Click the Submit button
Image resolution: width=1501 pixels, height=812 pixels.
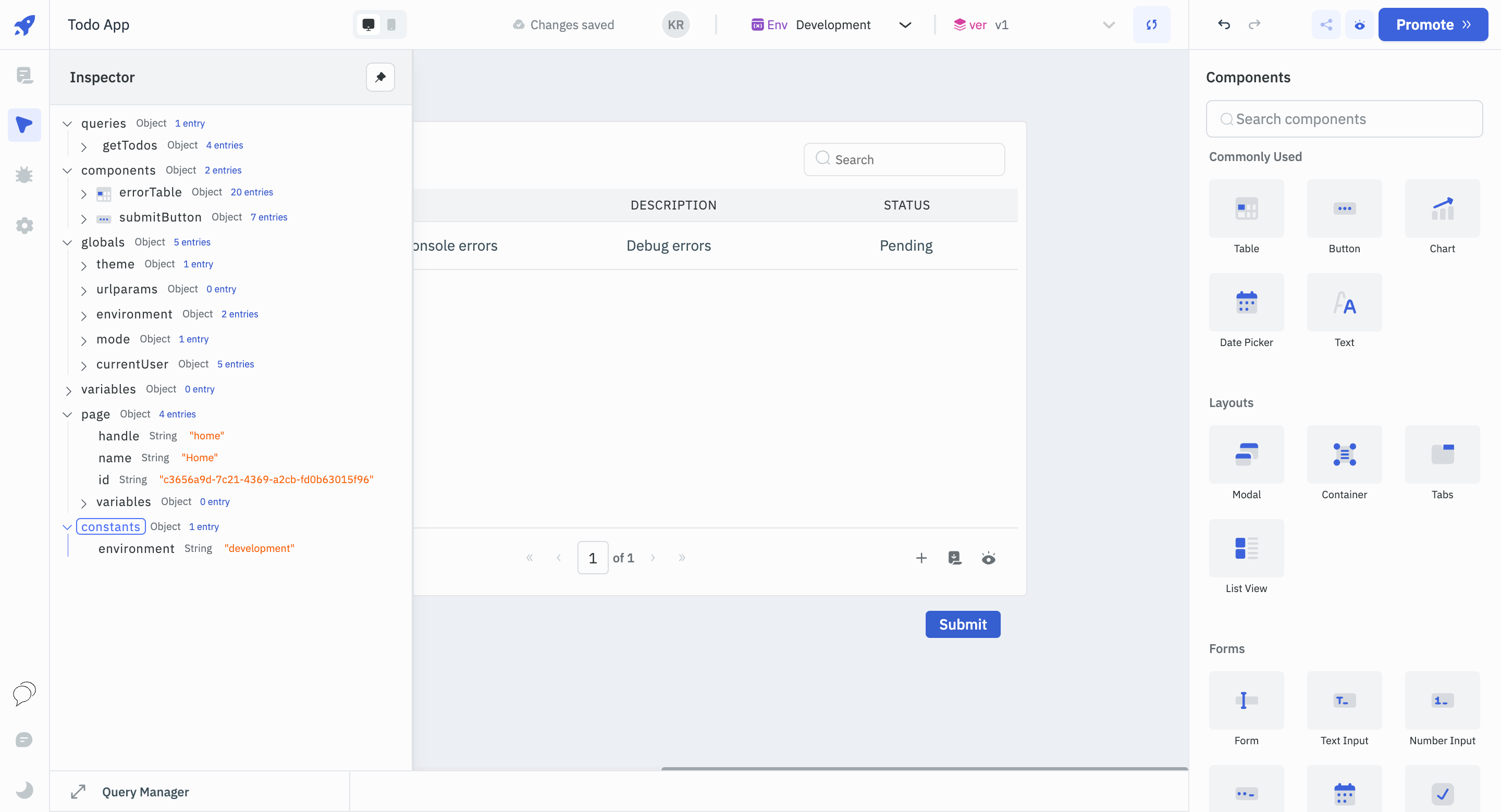(963, 624)
